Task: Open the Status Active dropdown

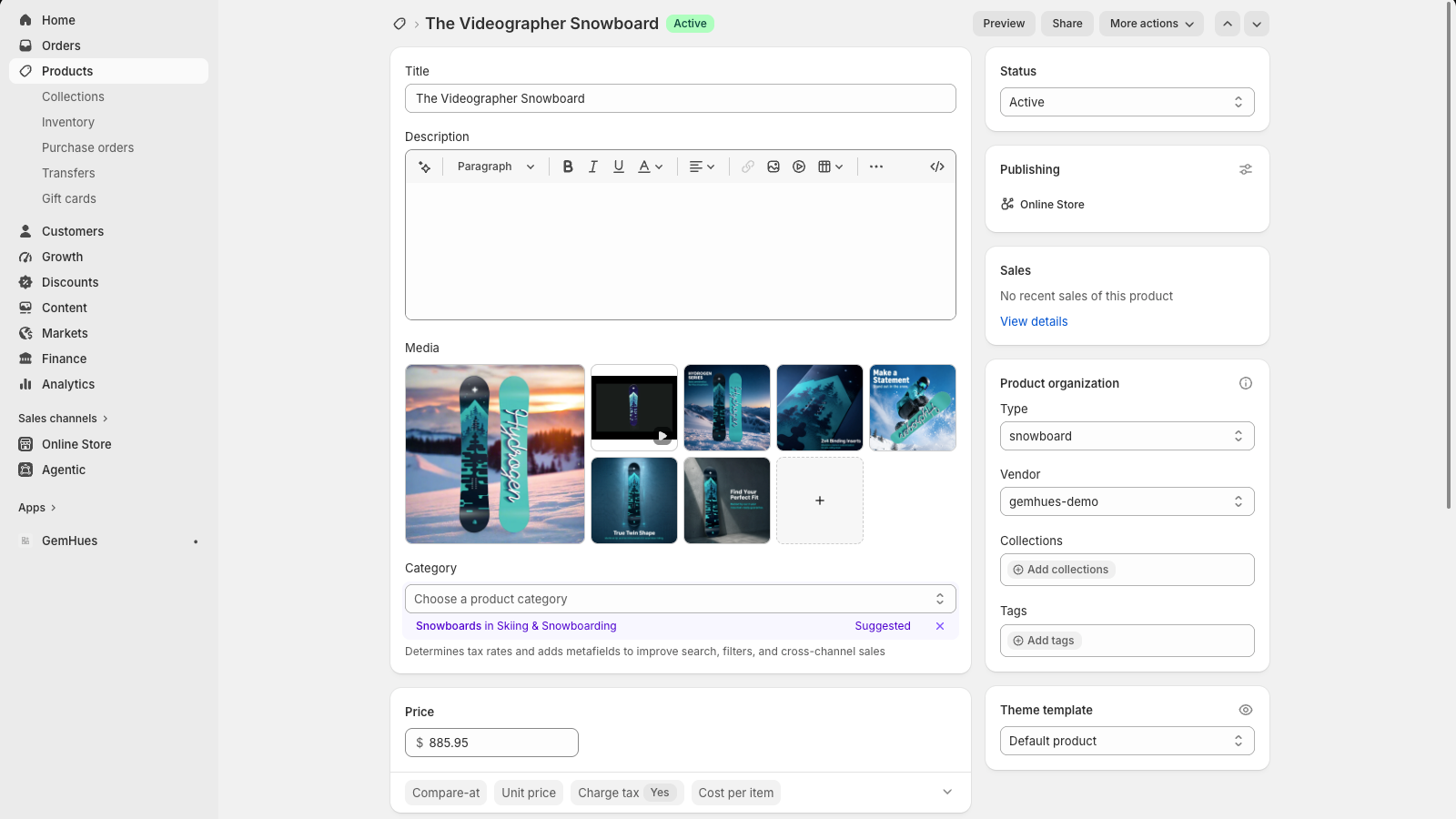Action: 1127,102
